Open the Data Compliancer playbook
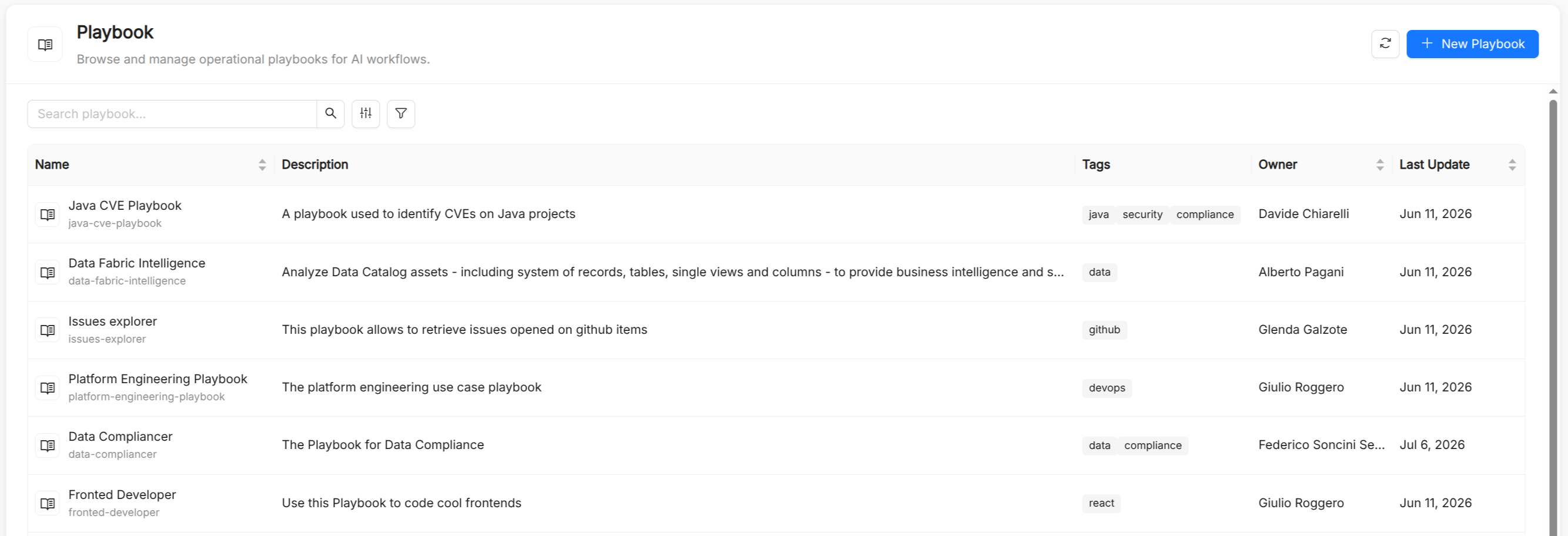The height and width of the screenshot is (536, 1568). tap(776, 445)
